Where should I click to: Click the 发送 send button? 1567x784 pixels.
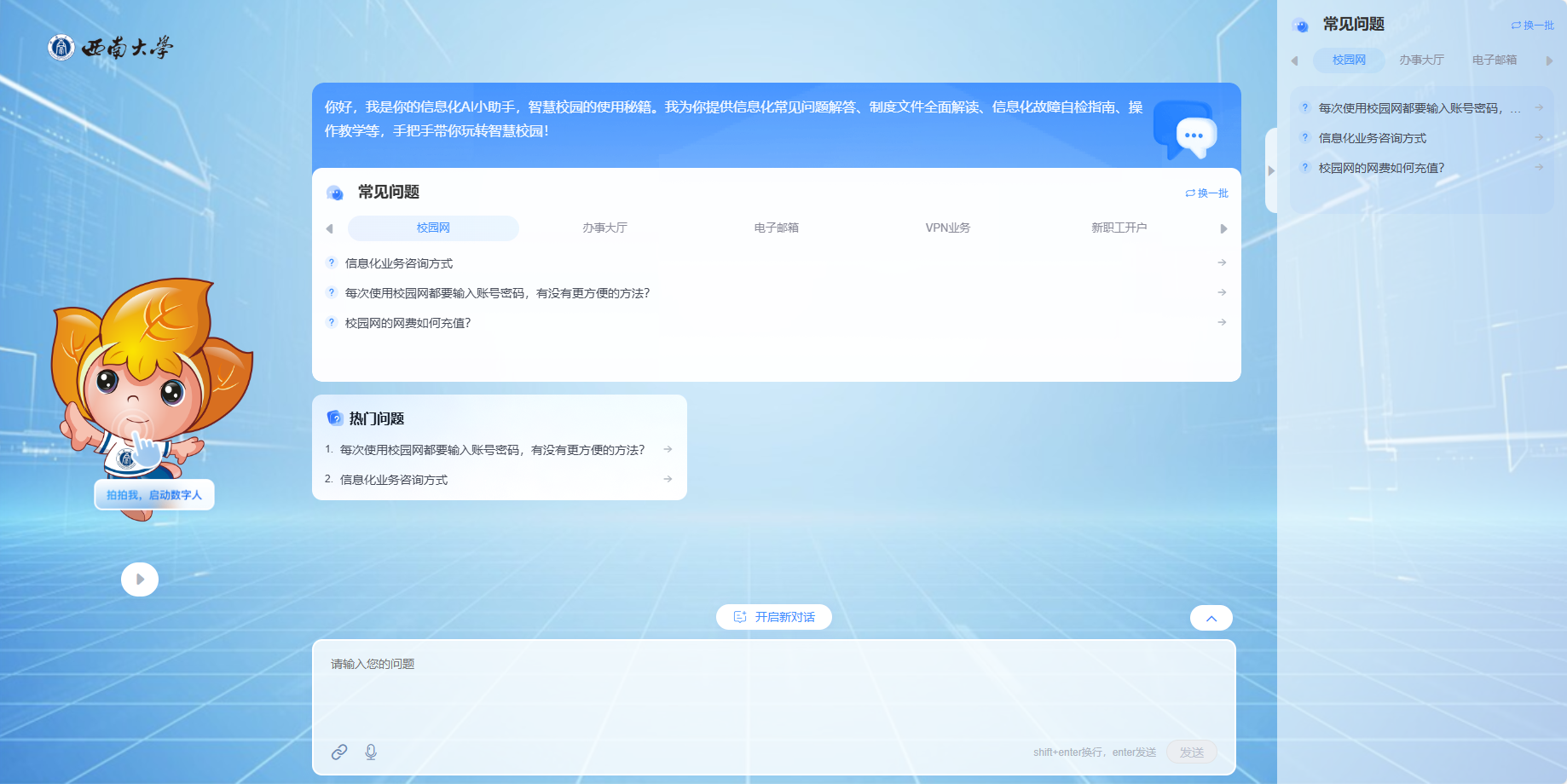(1192, 752)
